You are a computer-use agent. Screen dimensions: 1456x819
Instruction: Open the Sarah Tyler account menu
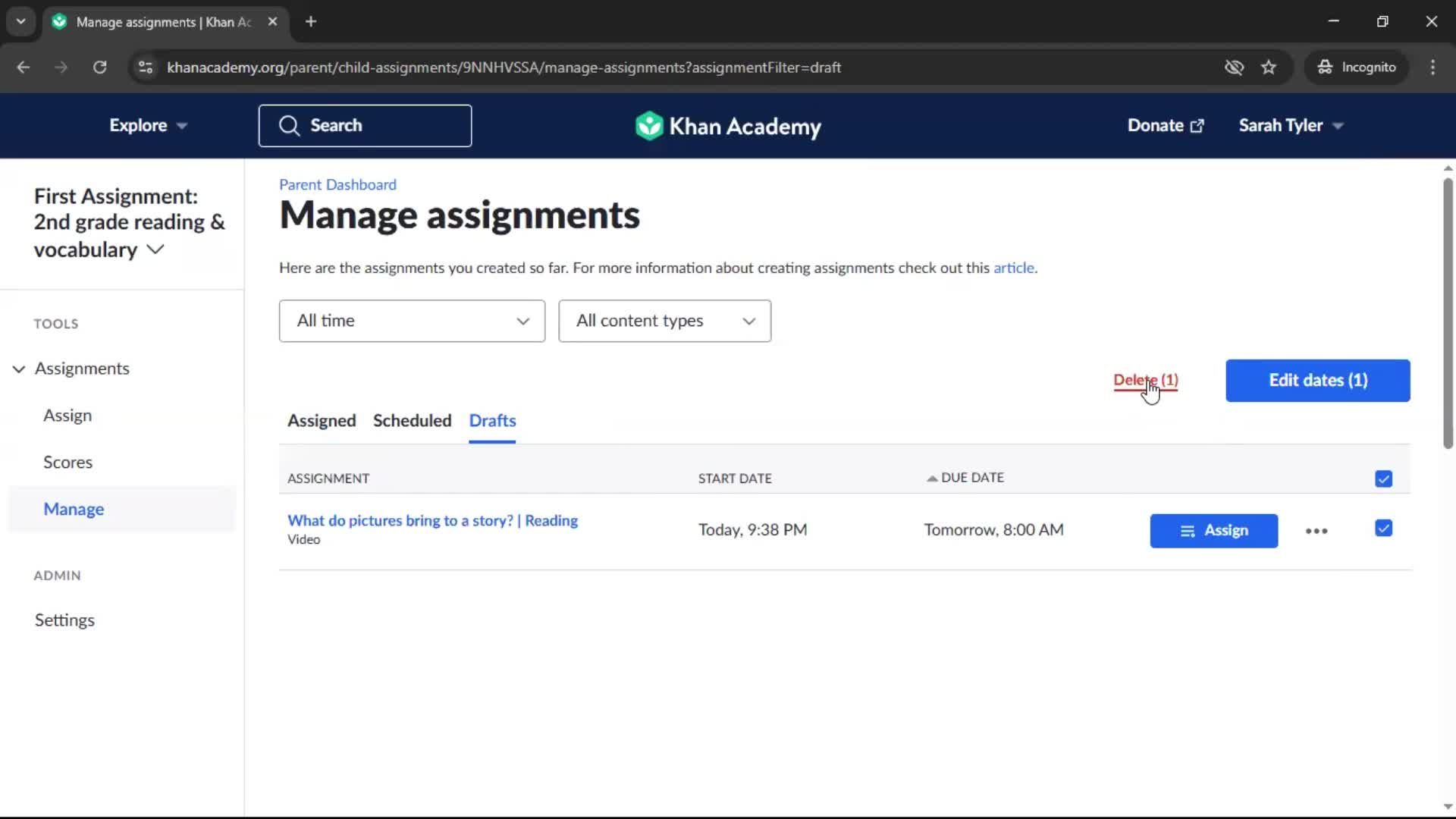pos(1291,125)
